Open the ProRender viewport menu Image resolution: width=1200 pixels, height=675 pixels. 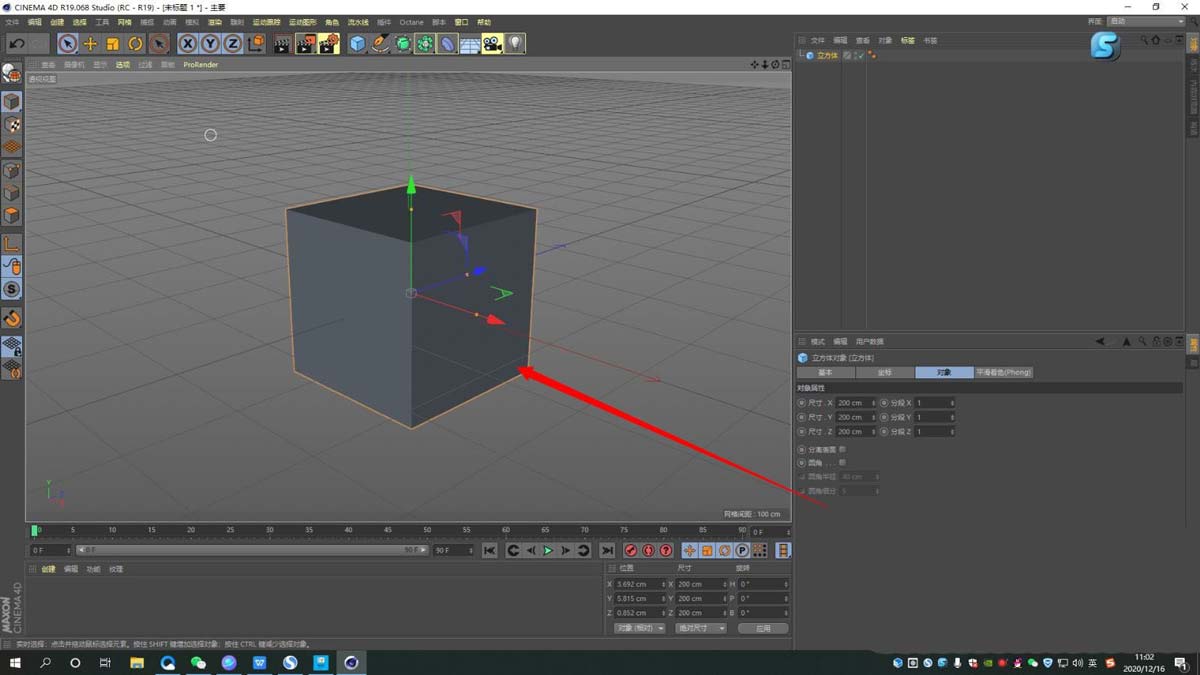tap(201, 65)
